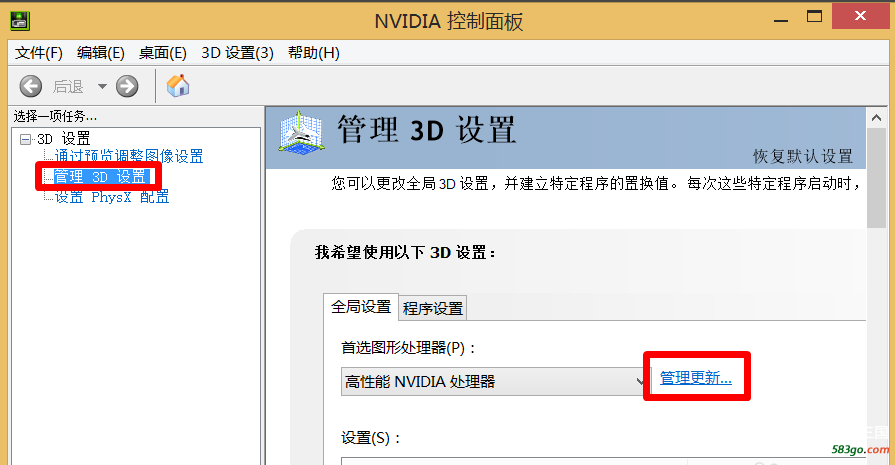Collapse the 3D 设置 tree node
895x465 pixels.
click(x=25, y=139)
